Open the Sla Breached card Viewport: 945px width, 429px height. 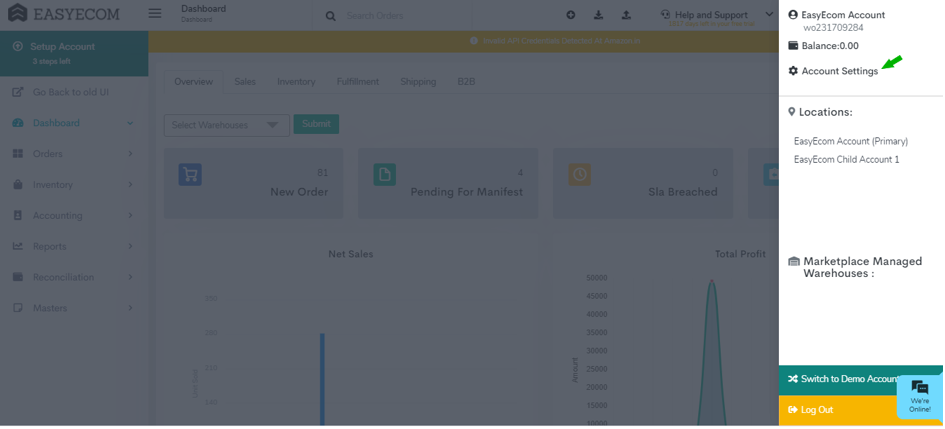(x=643, y=183)
